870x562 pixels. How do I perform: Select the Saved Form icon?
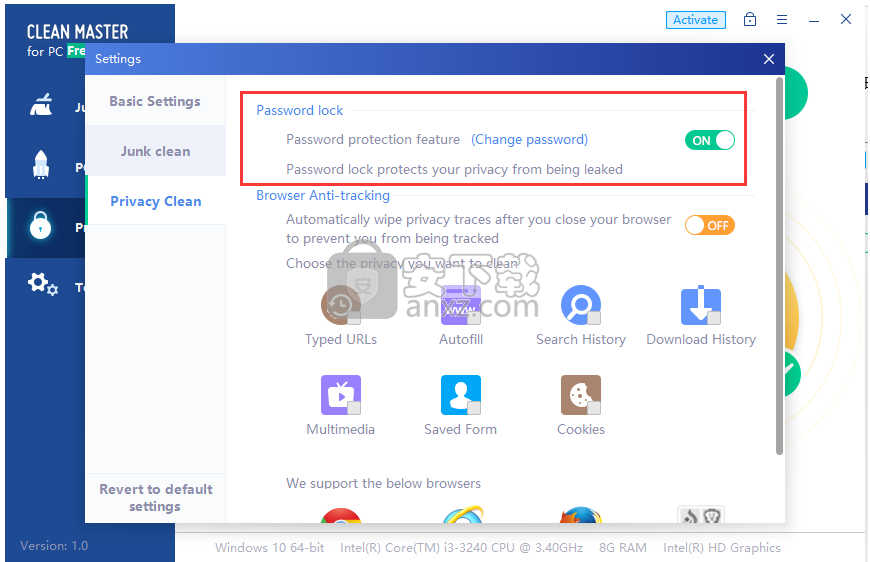[x=461, y=395]
